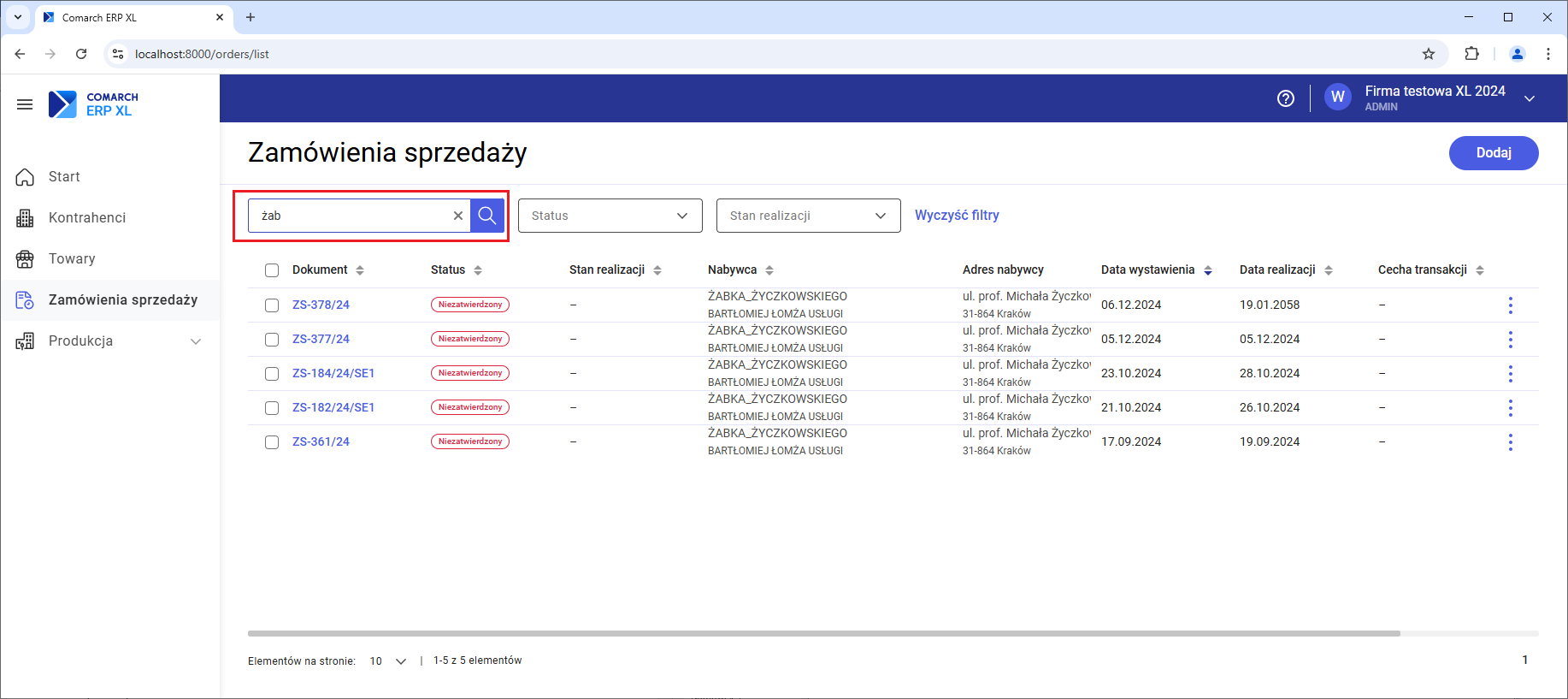
Task: Click the Dodaj button
Action: [x=1494, y=153]
